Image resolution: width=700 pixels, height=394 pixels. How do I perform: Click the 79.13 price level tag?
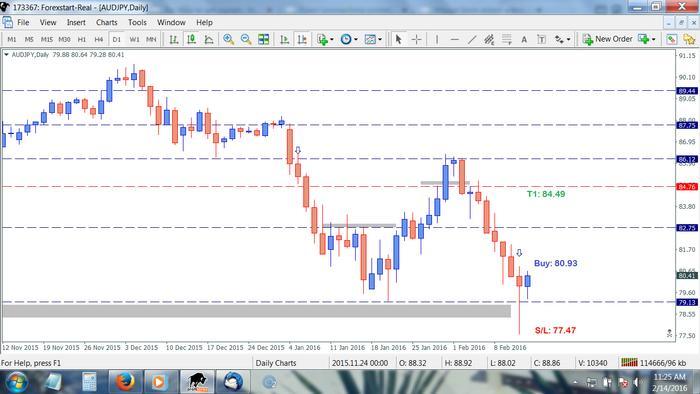687,303
